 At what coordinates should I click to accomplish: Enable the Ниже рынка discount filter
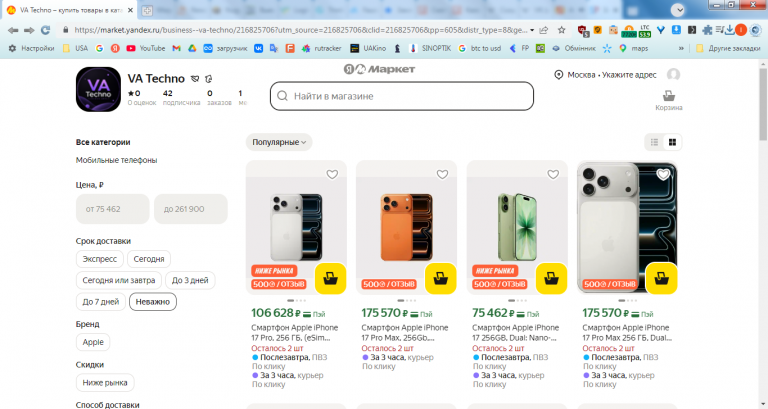(105, 383)
